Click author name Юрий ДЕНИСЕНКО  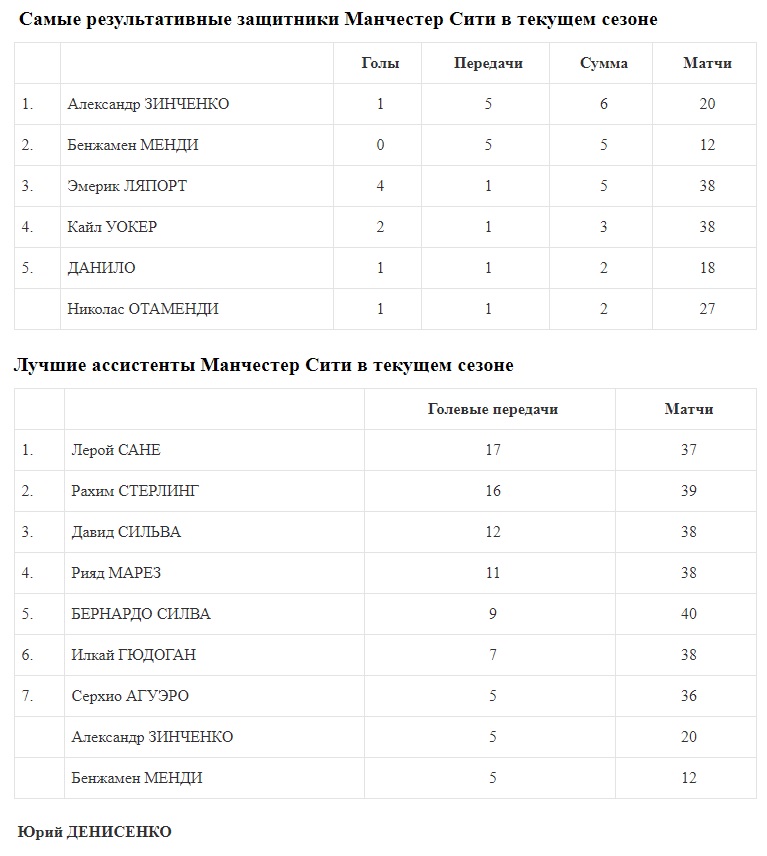[x=95, y=832]
